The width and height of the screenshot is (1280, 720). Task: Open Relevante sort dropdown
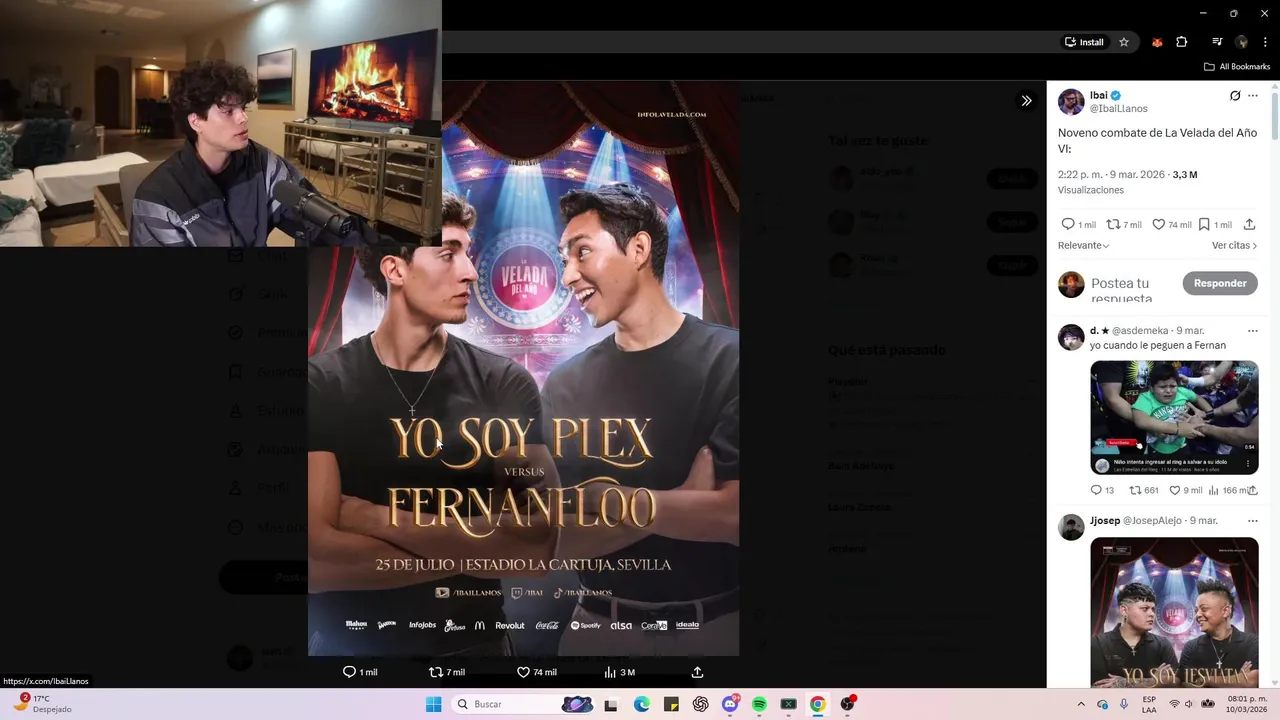(x=1083, y=245)
